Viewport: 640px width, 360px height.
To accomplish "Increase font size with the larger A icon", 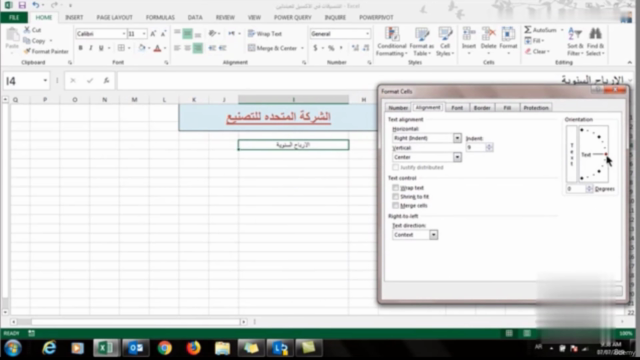I will (x=153, y=34).
